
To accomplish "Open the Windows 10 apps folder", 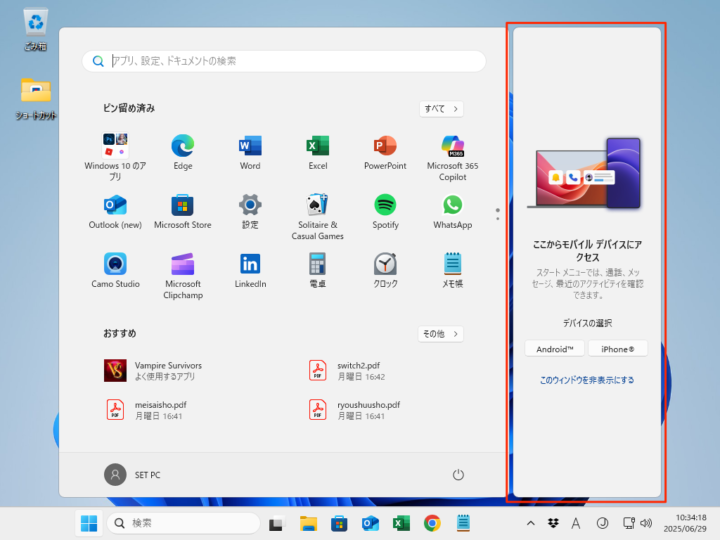I will 115,156.
